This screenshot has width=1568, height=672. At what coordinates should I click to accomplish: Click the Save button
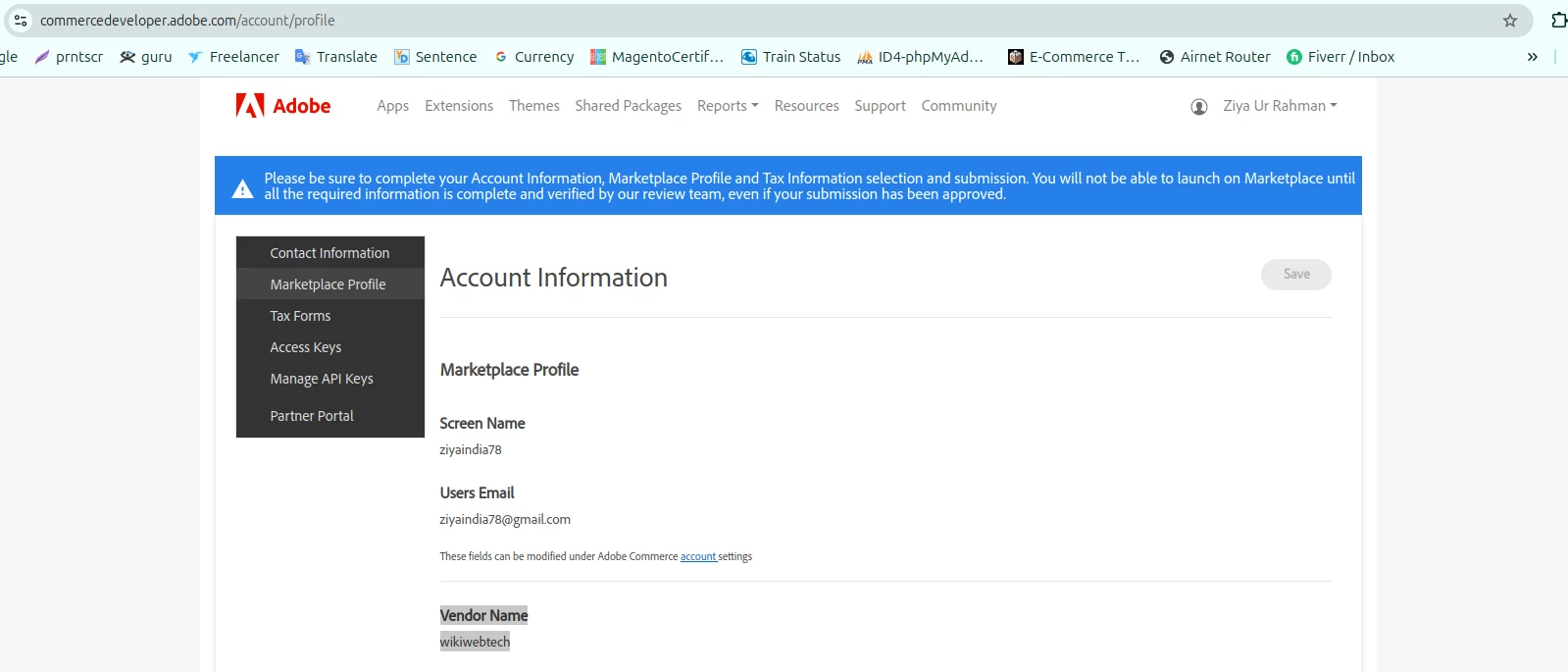coord(1296,275)
